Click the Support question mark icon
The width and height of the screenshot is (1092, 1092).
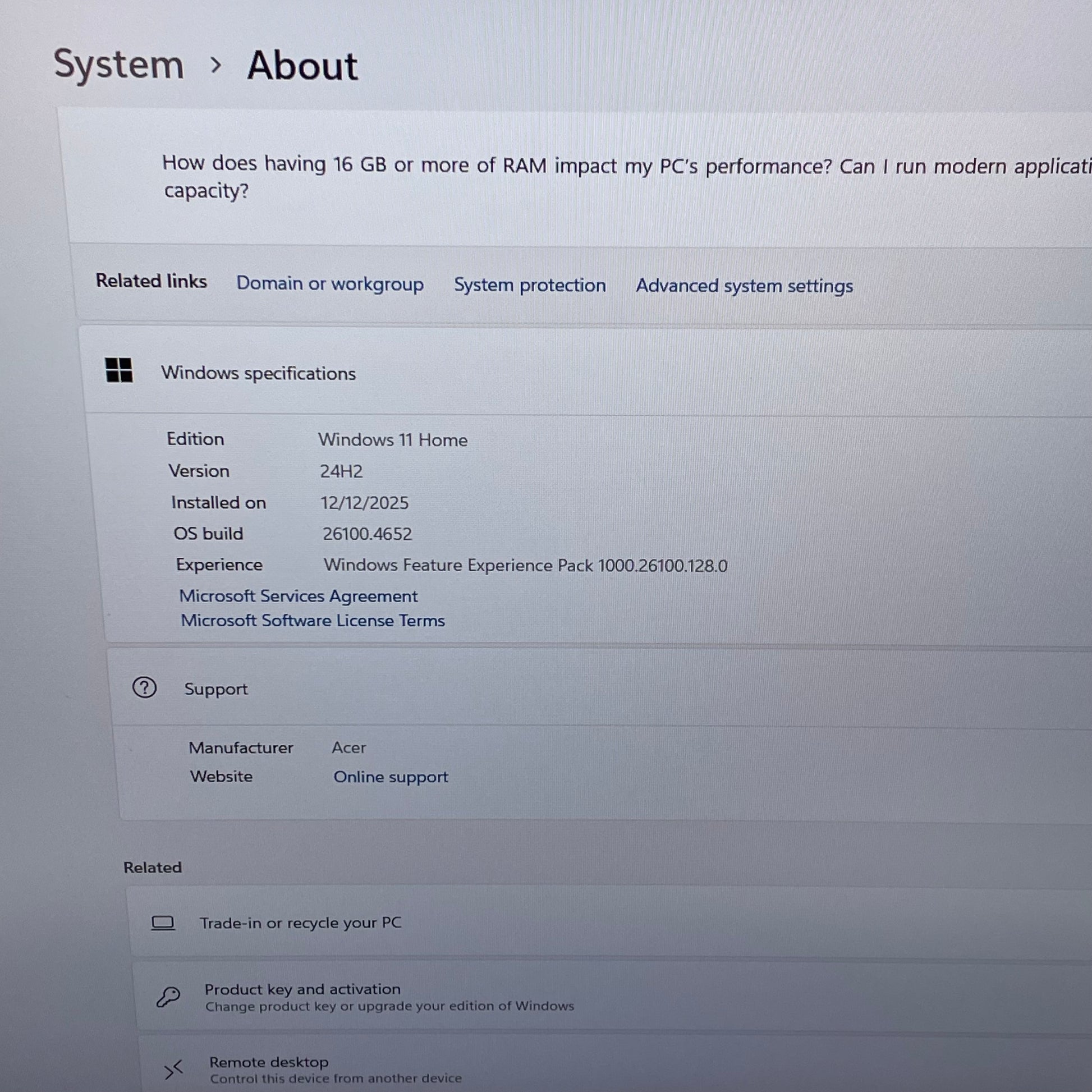144,688
